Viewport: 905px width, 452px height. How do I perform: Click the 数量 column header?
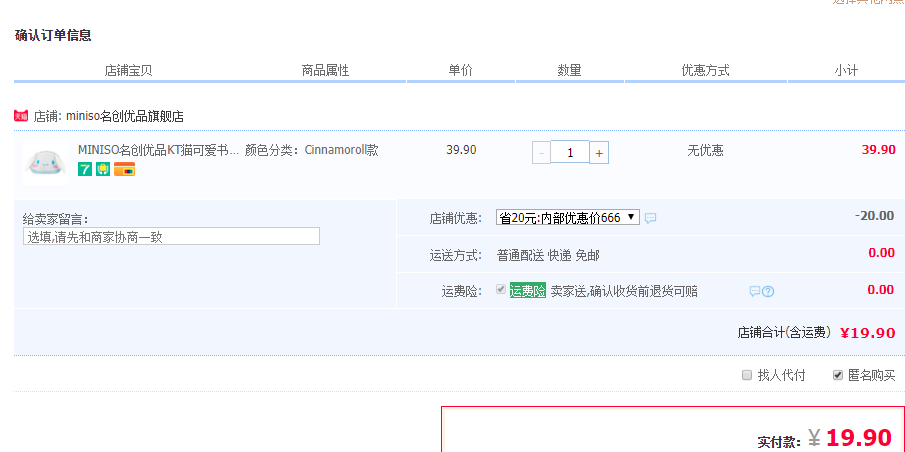[x=569, y=71]
